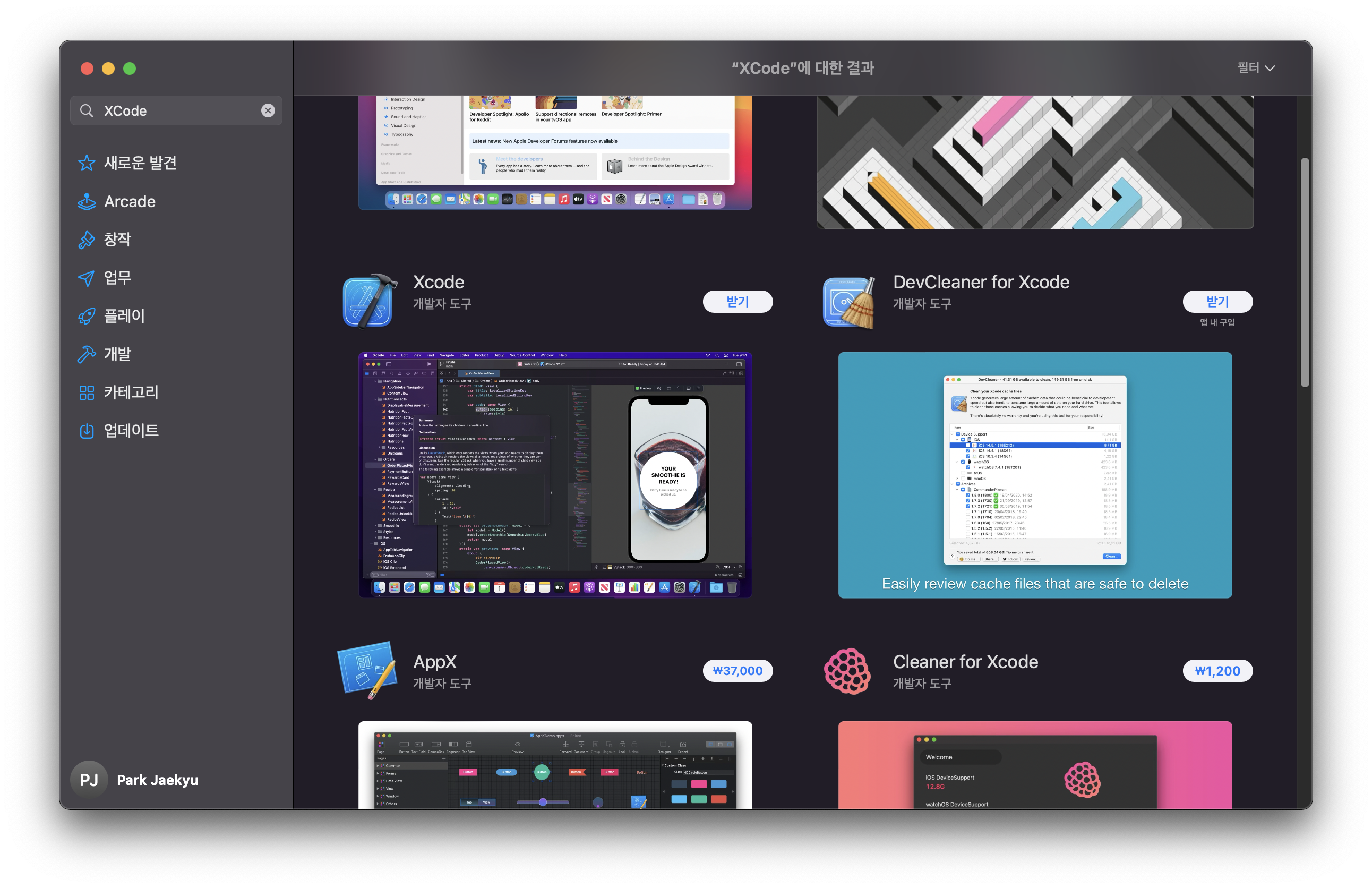The height and width of the screenshot is (888, 1372).
Task: Open the Cleaner for Xcode raspberry icon
Action: (x=847, y=671)
